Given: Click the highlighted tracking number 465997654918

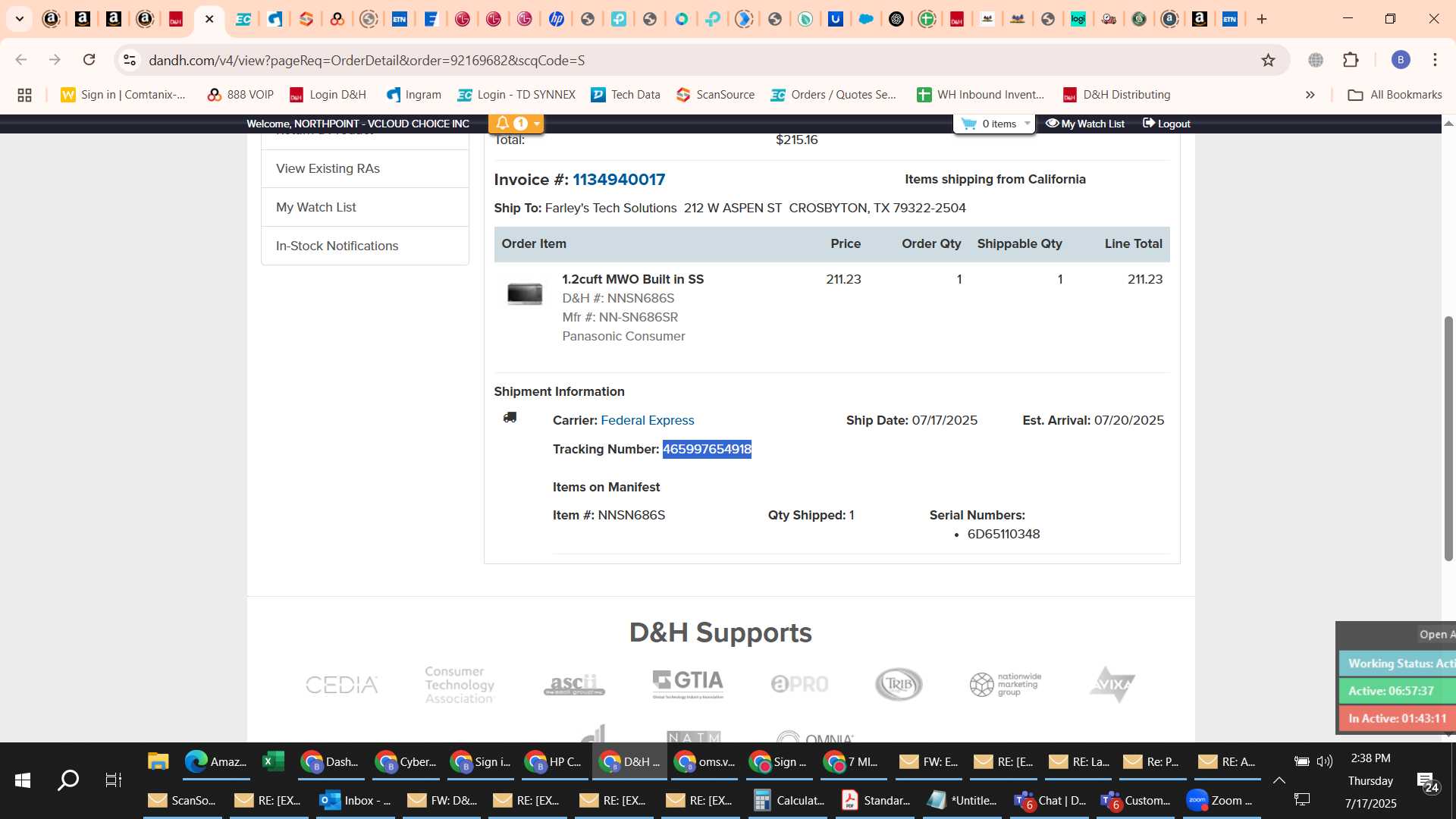Looking at the screenshot, I should click(x=707, y=449).
